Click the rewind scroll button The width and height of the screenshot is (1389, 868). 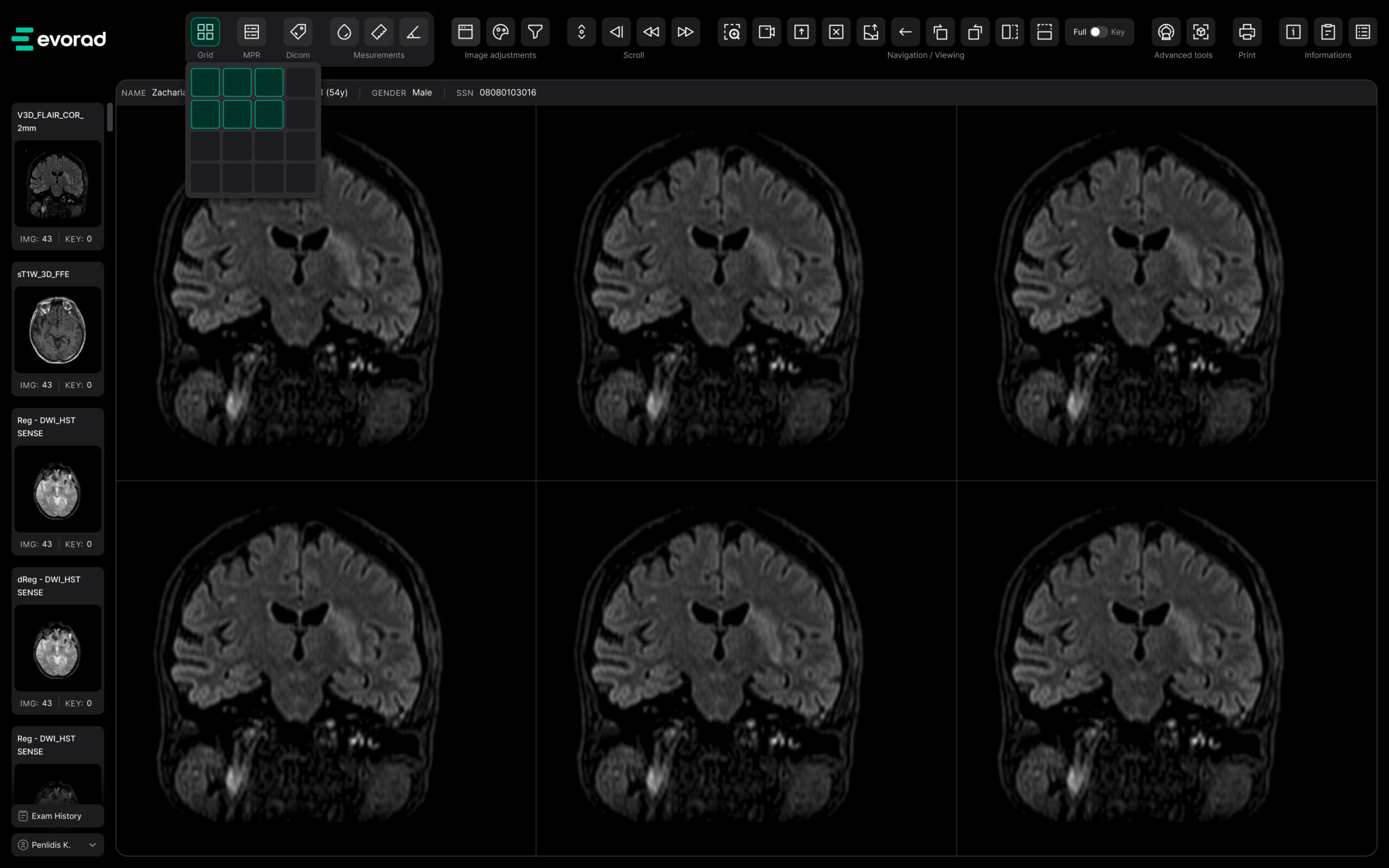651,32
